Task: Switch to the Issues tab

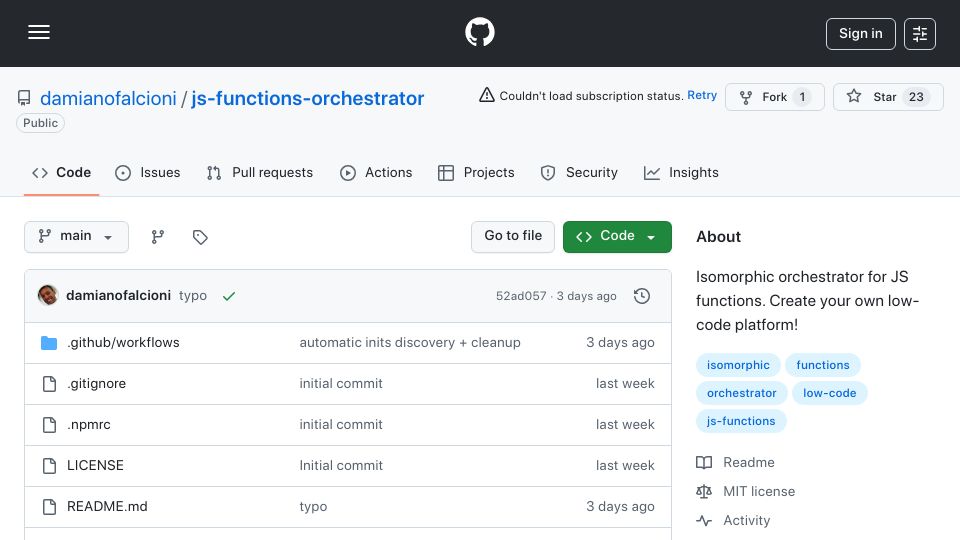Action: click(x=148, y=173)
